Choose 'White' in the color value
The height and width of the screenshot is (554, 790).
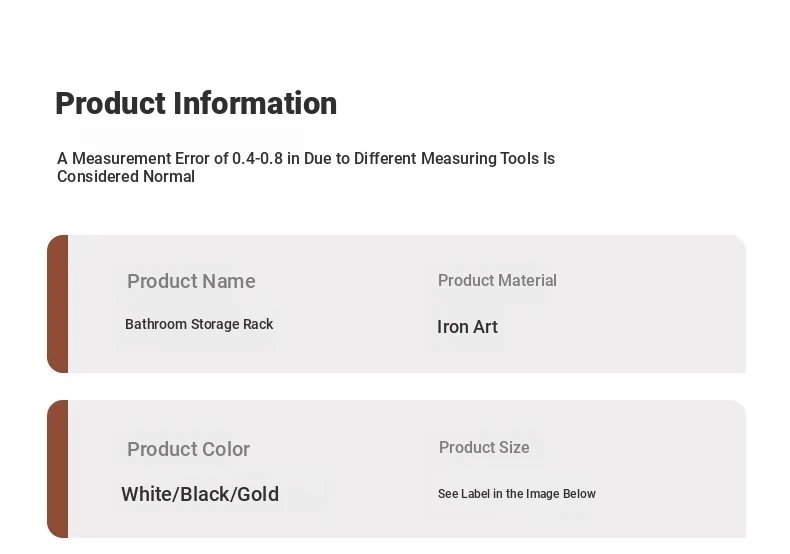(146, 494)
